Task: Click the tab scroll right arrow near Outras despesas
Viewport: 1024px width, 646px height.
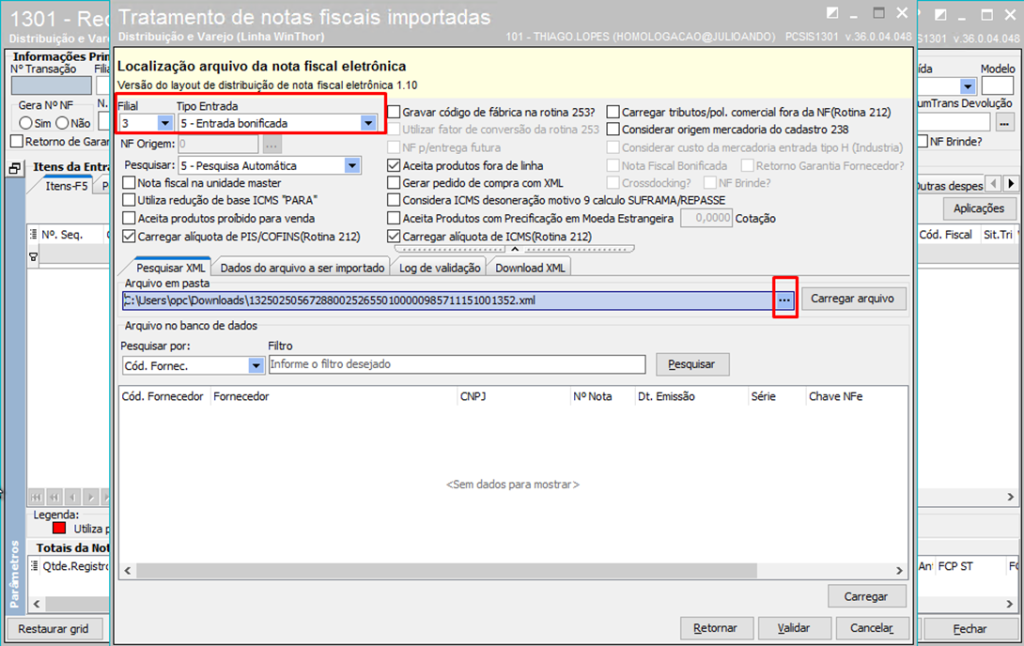Action: 1011,184
